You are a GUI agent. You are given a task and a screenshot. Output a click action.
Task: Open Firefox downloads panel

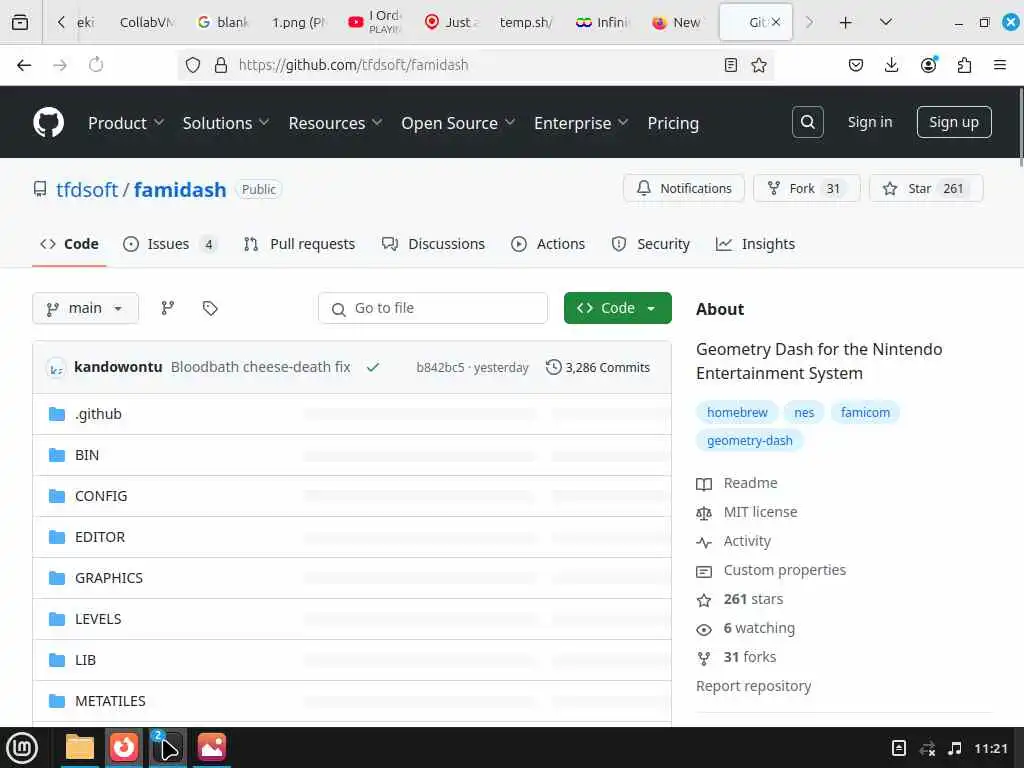[891, 65]
